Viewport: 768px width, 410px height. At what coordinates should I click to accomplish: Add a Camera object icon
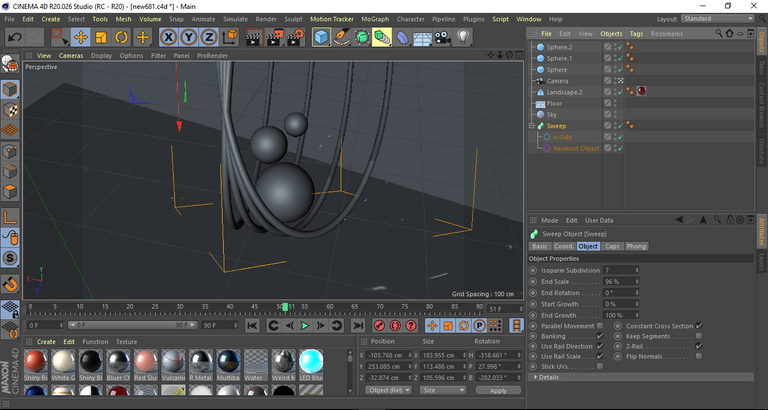tap(442, 37)
